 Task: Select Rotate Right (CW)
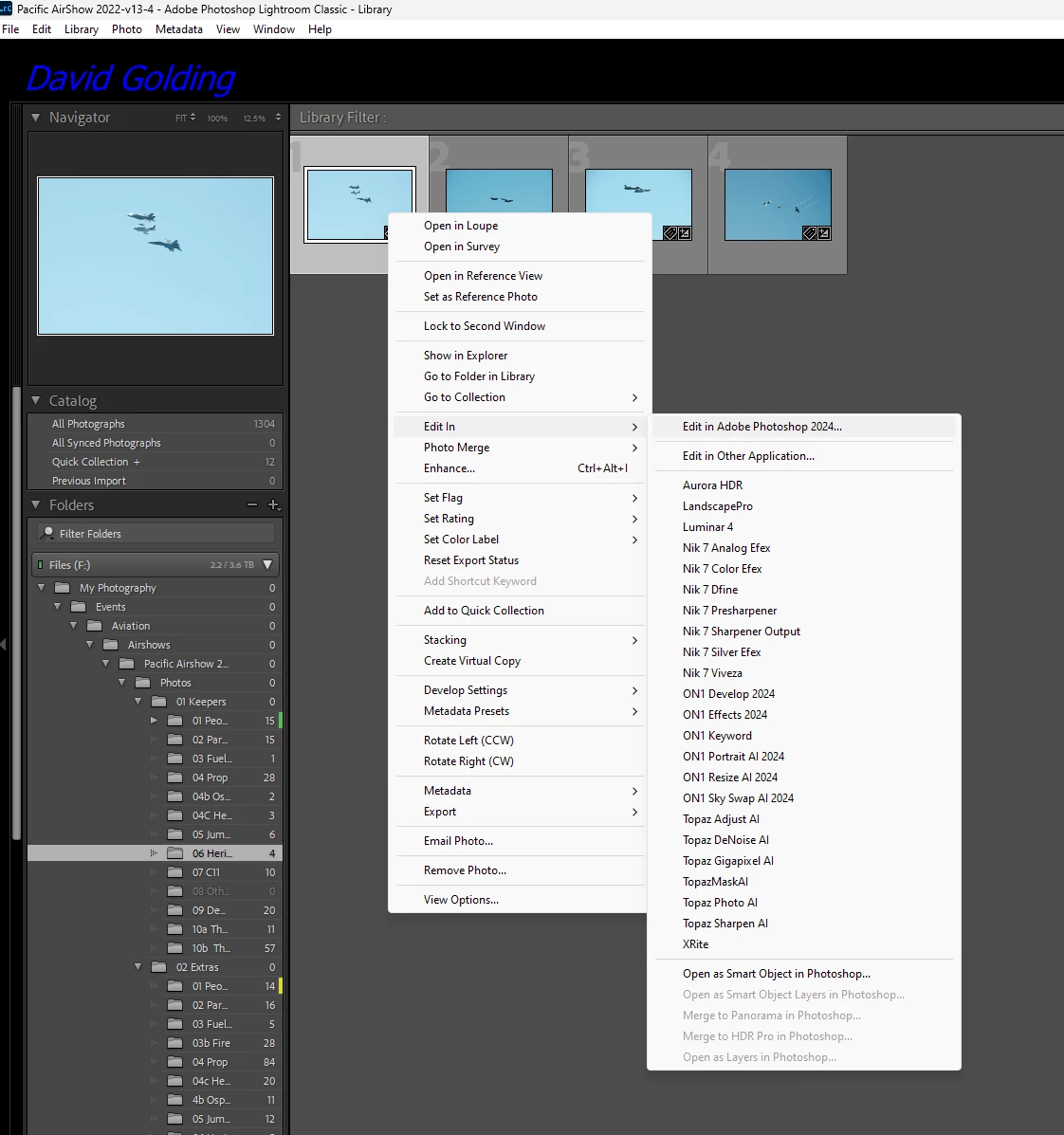[x=520, y=760]
